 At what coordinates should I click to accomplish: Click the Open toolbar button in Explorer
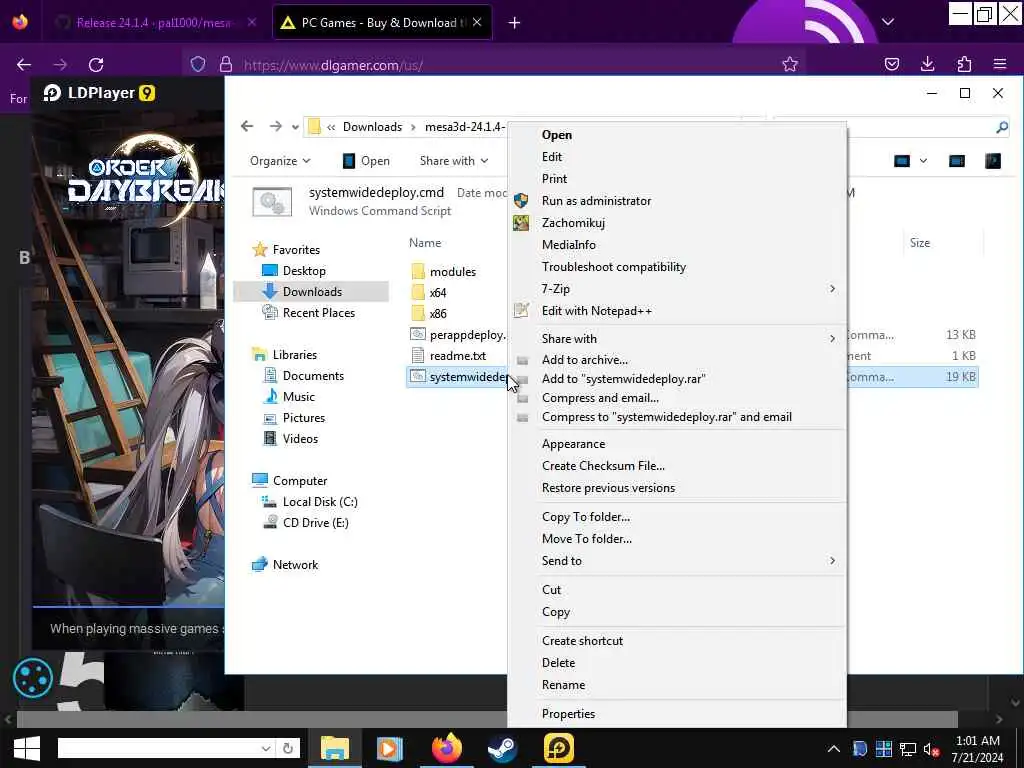pyautogui.click(x=366, y=161)
